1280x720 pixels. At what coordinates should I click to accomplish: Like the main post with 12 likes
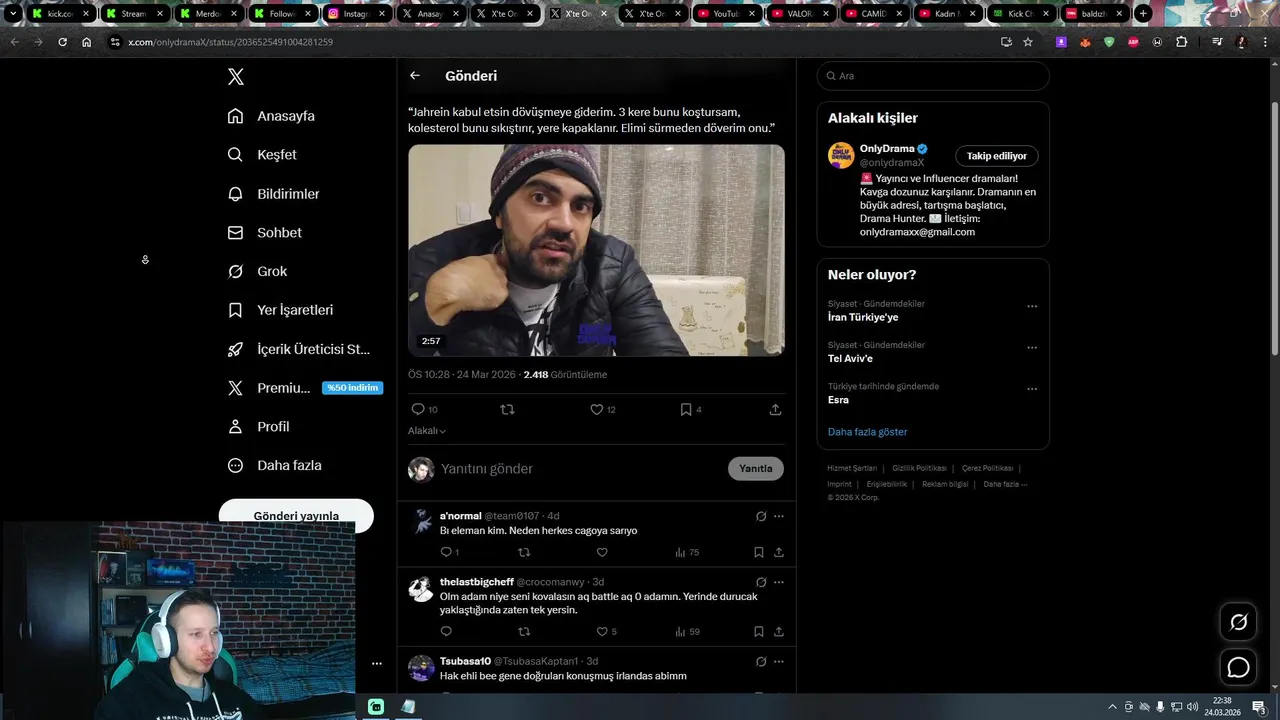click(x=597, y=410)
